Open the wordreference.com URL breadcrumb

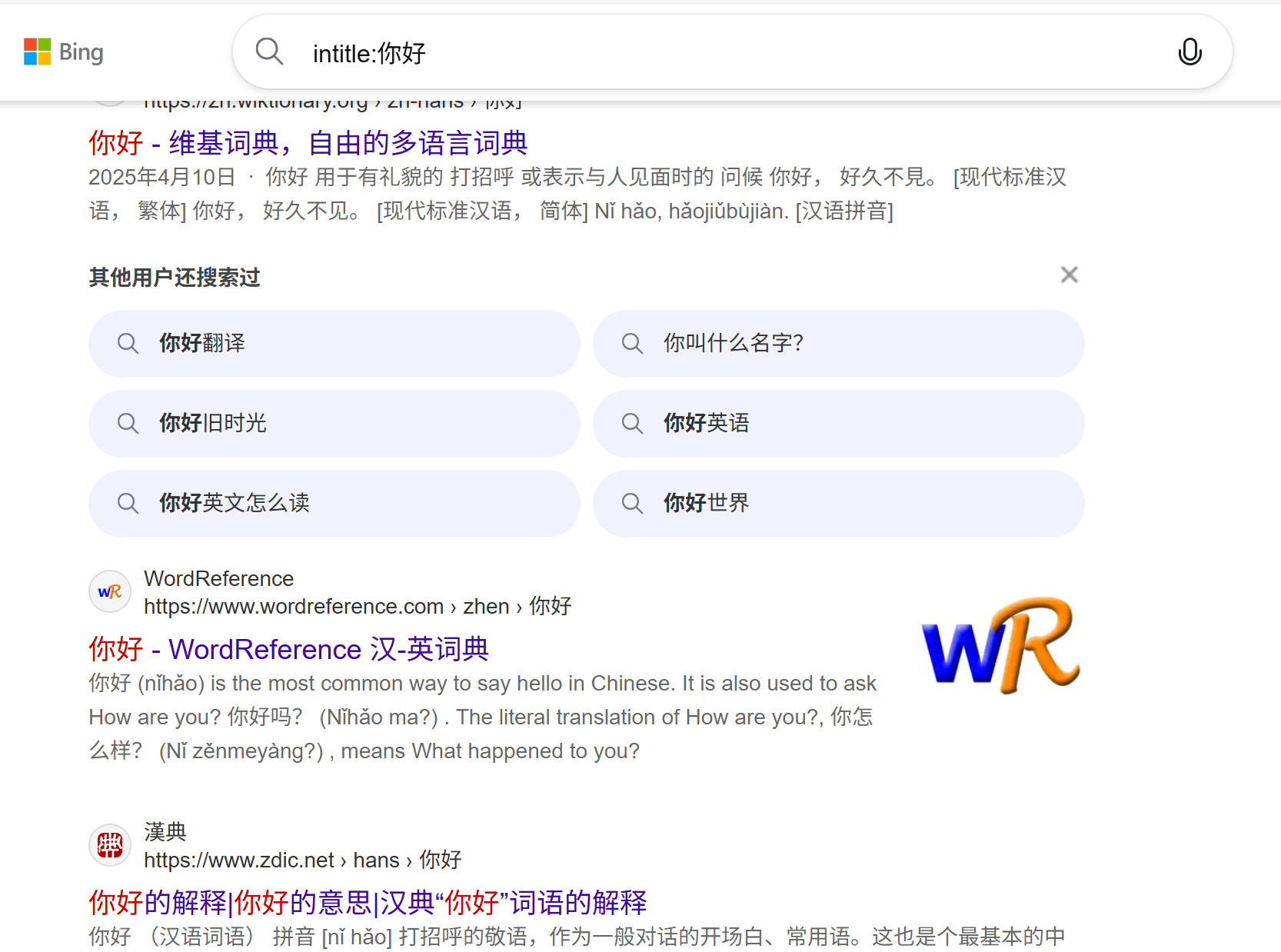pos(358,606)
